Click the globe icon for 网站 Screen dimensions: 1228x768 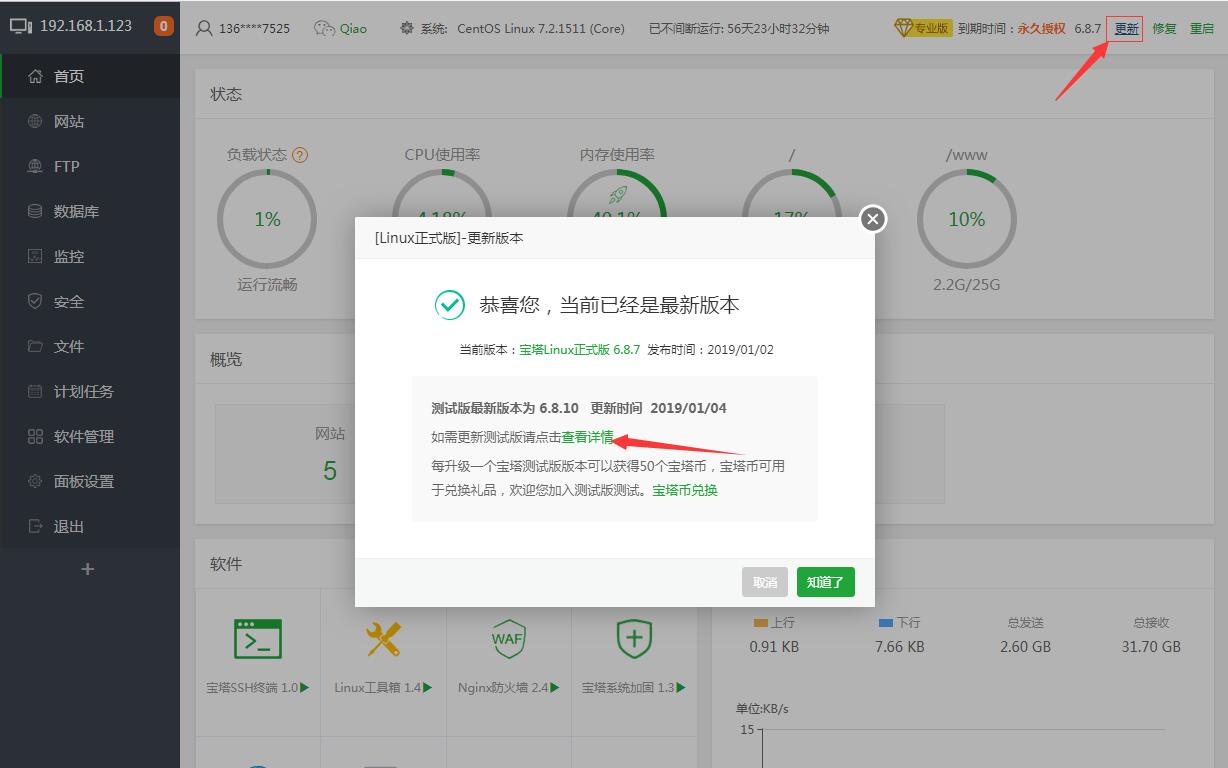36,121
